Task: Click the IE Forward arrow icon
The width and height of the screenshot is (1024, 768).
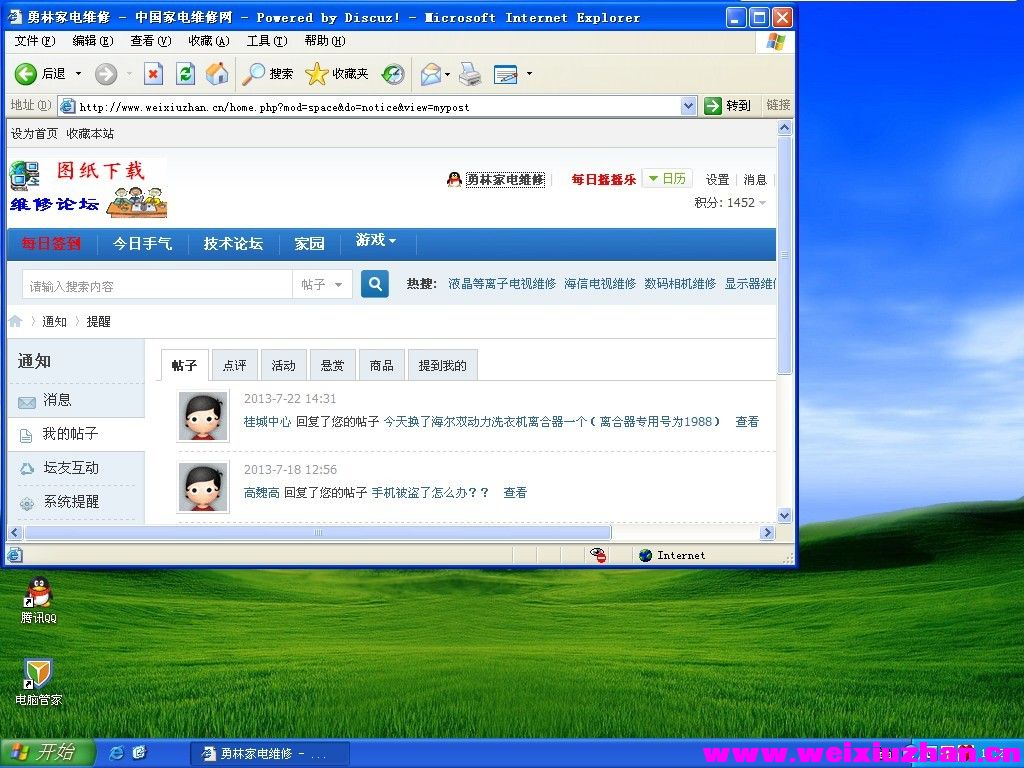Action: click(105, 74)
